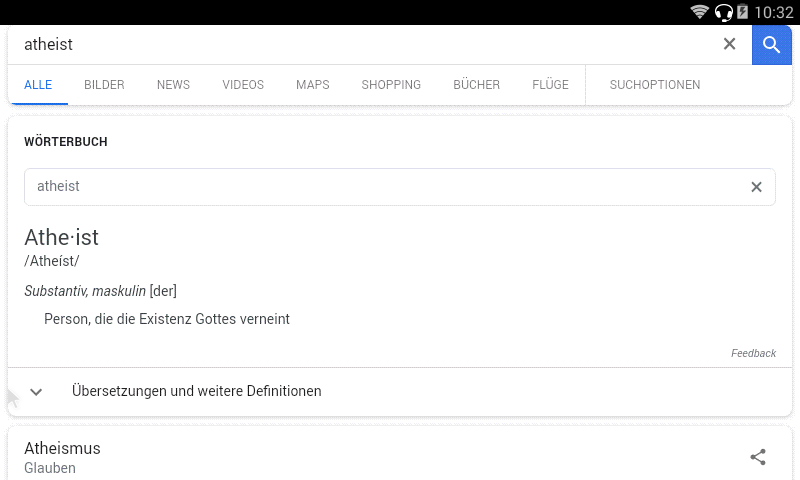This screenshot has height=480, width=800.
Task: Clear the dictionary search field
Action: [x=756, y=187]
